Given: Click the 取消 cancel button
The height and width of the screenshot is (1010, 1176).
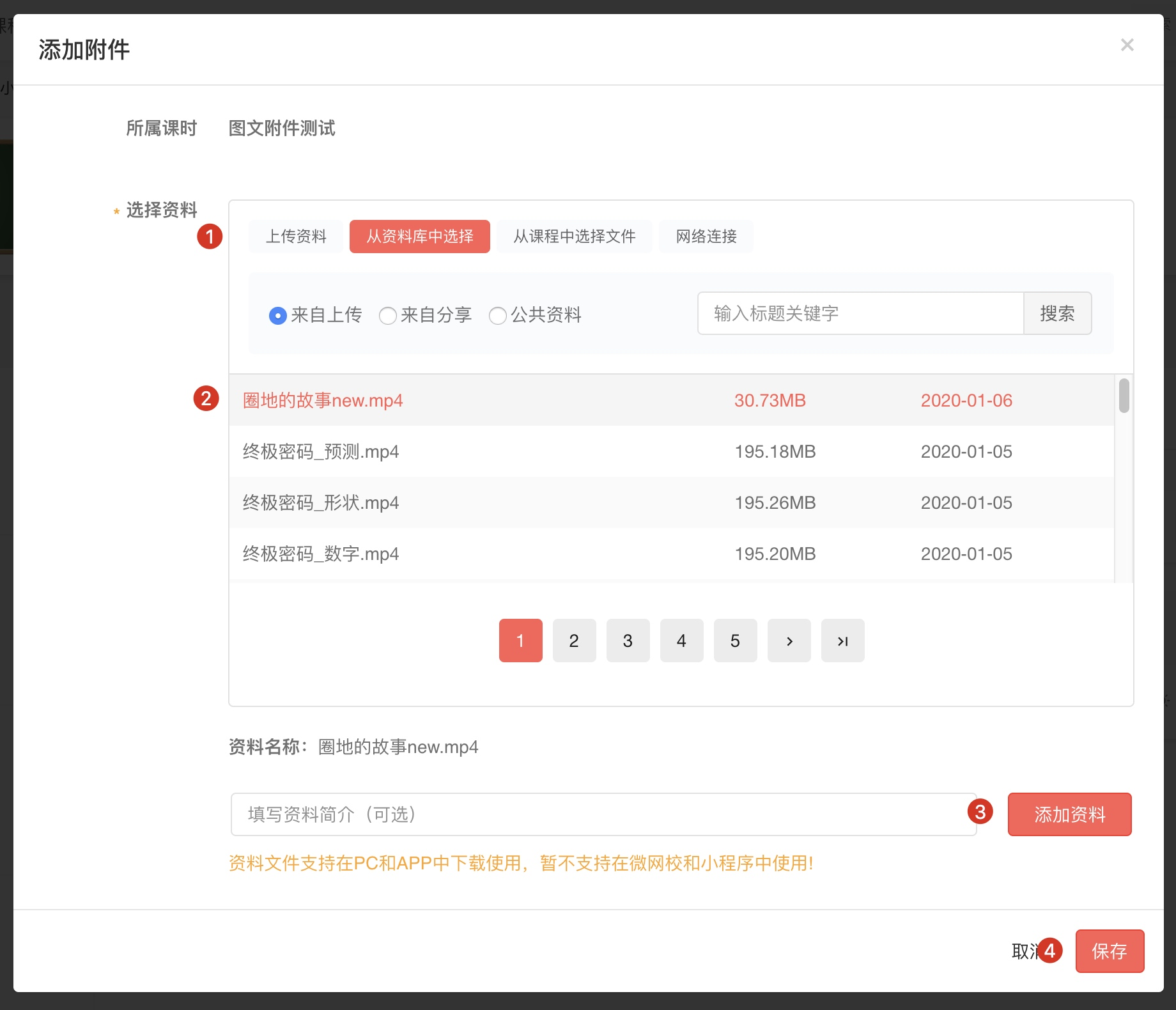Looking at the screenshot, I should click(x=1029, y=951).
